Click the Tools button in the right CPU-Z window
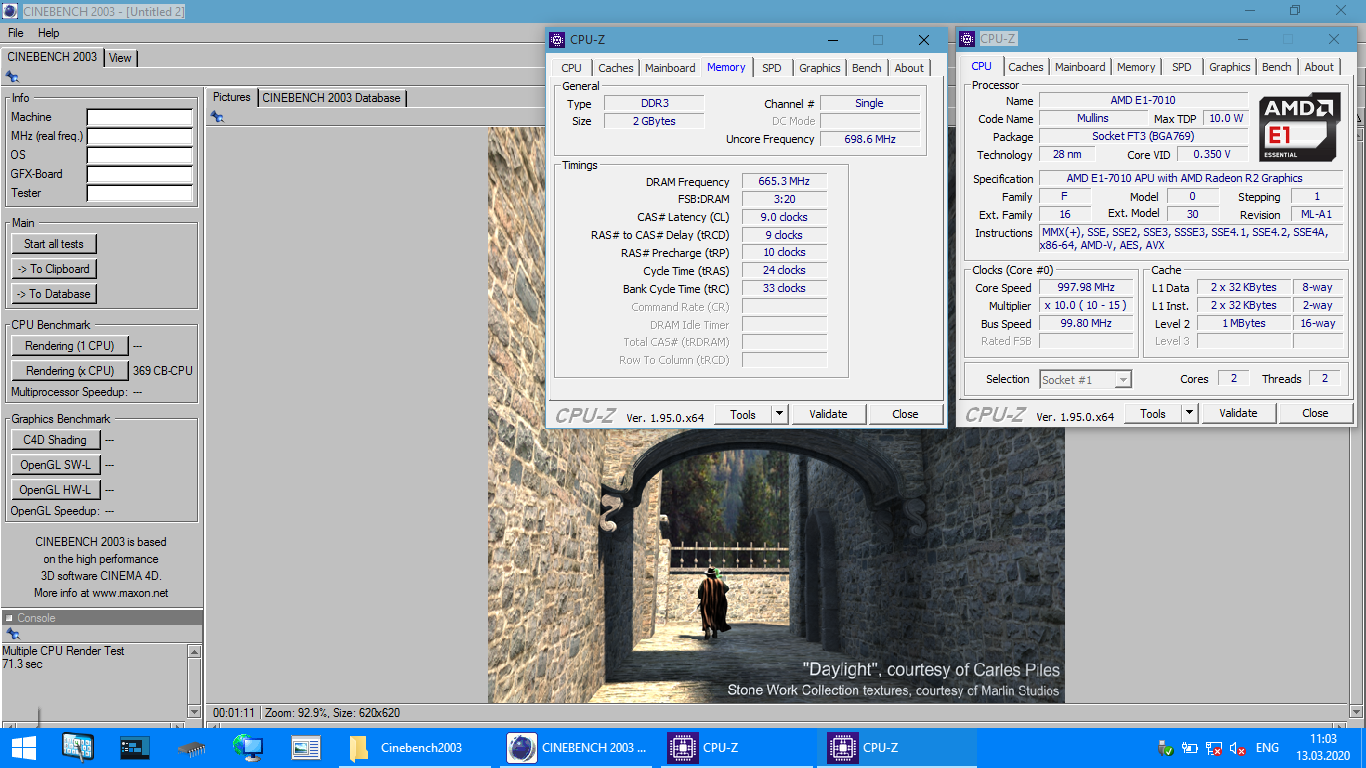The height and width of the screenshot is (768, 1366). [x=1153, y=413]
